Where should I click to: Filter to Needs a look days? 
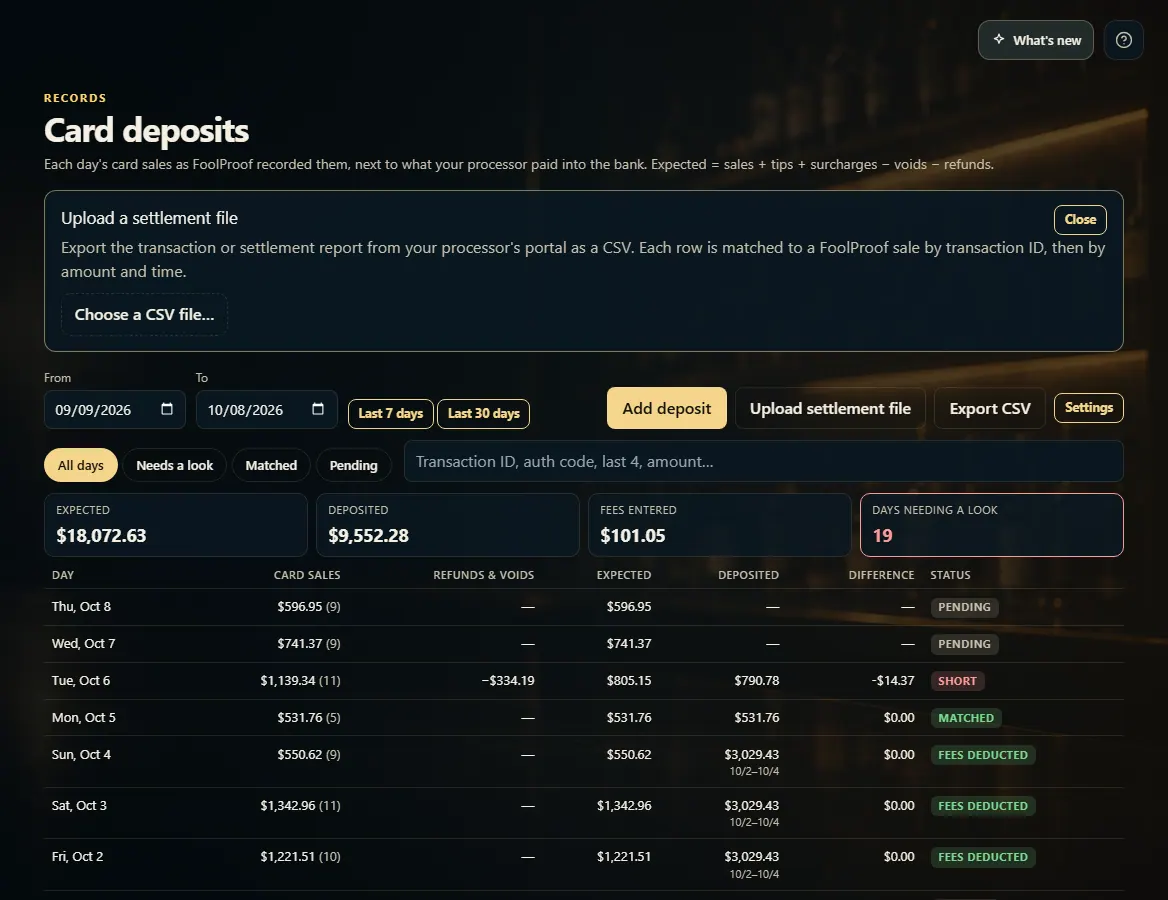point(174,465)
